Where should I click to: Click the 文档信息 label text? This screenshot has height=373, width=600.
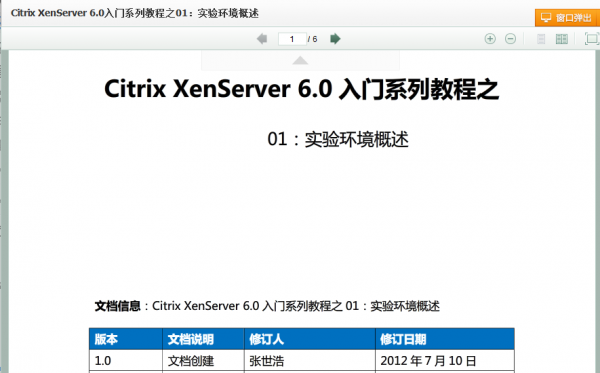[x=117, y=306]
